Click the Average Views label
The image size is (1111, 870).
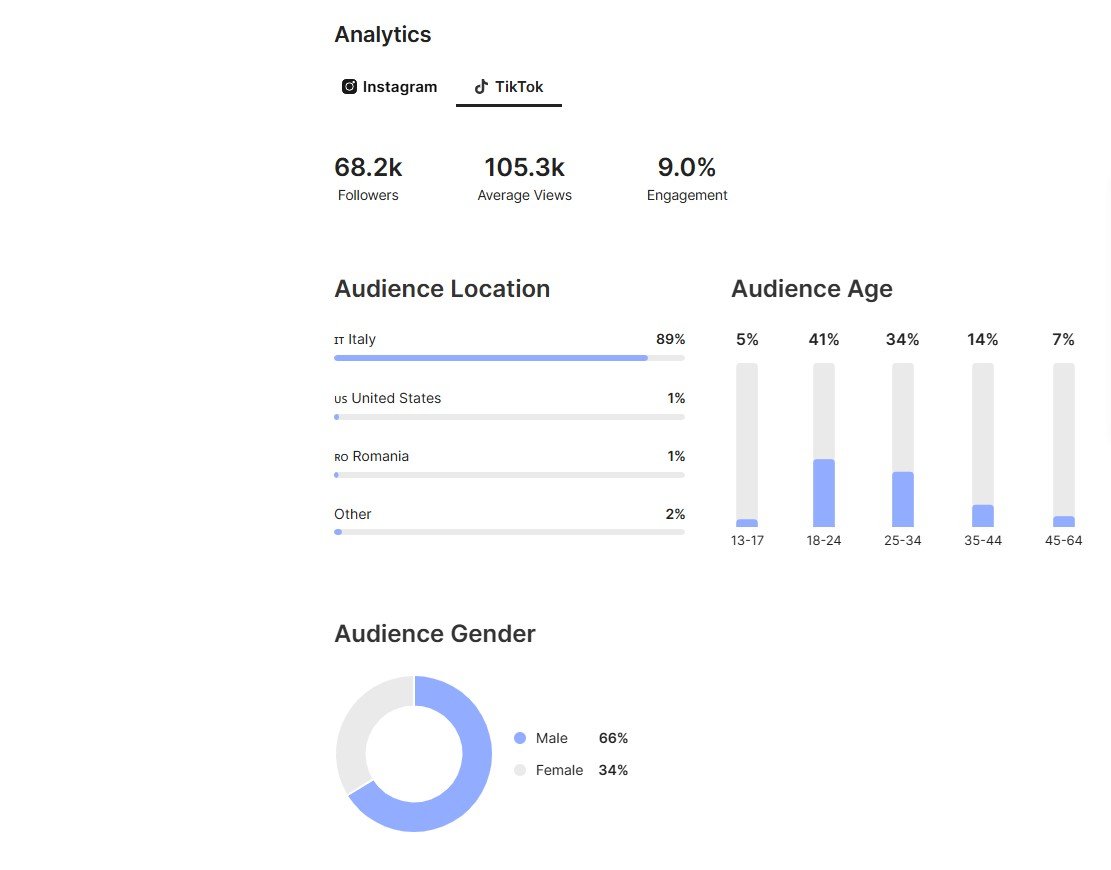click(524, 196)
